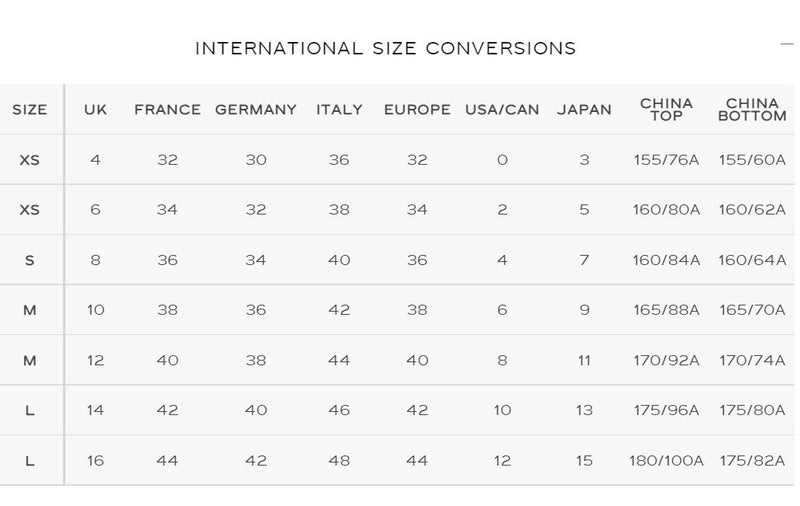
Task: Click the USA/CAN column header
Action: [502, 110]
